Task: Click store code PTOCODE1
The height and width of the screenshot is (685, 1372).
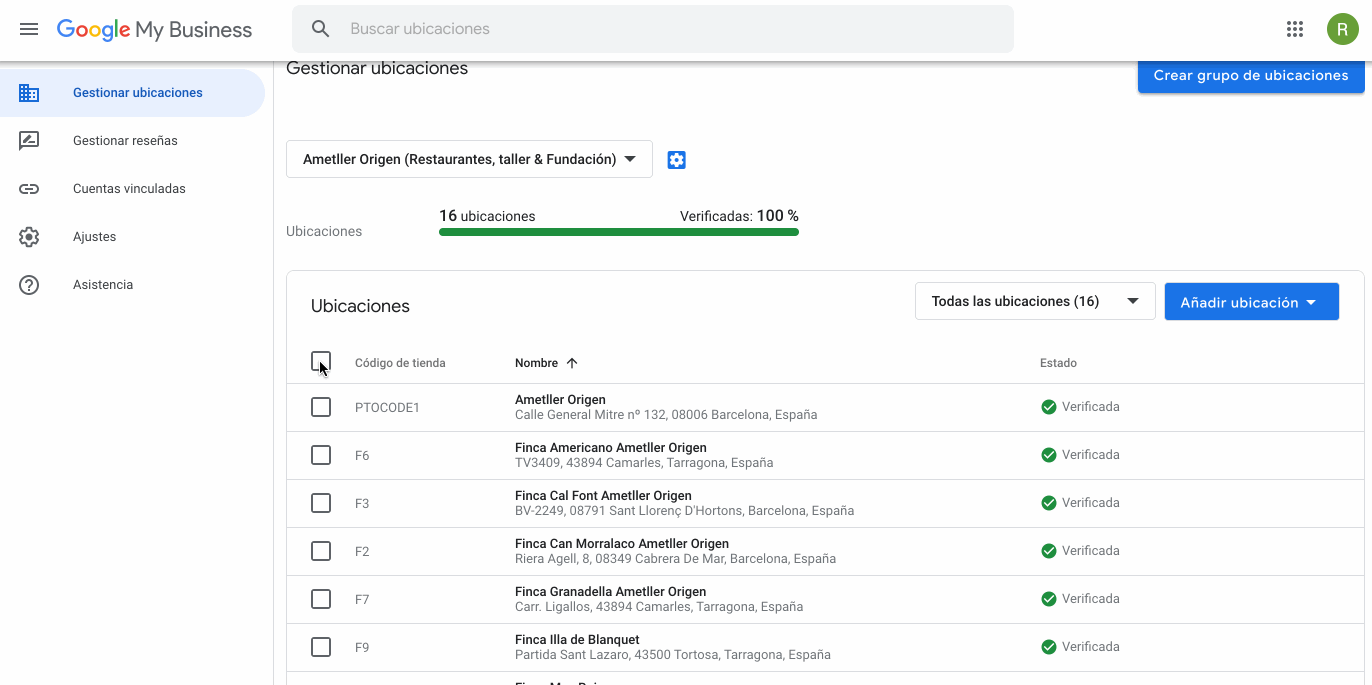Action: (387, 408)
